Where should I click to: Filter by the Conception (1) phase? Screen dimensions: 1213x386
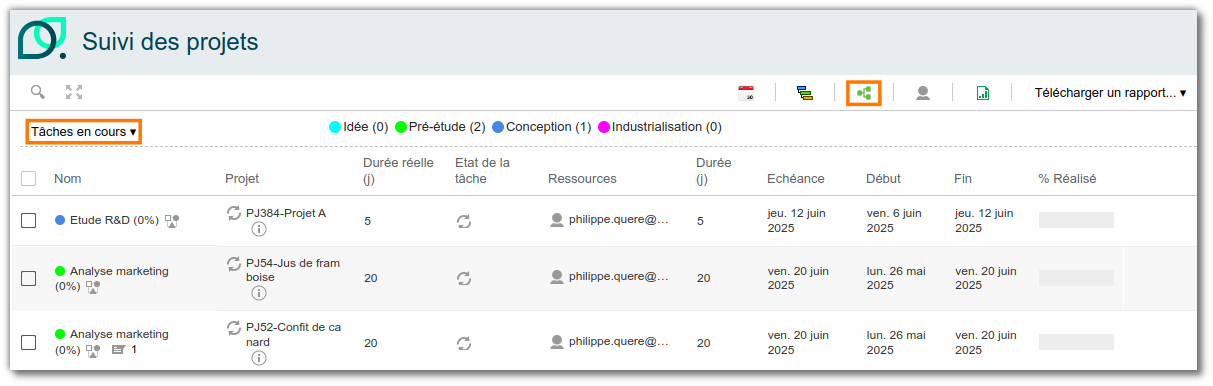tap(541, 127)
